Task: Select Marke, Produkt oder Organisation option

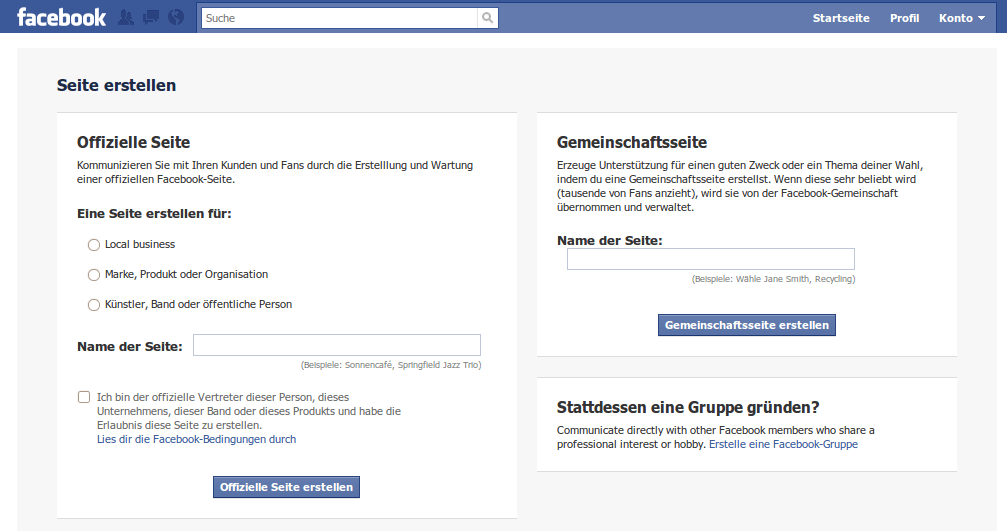Action: [94, 275]
